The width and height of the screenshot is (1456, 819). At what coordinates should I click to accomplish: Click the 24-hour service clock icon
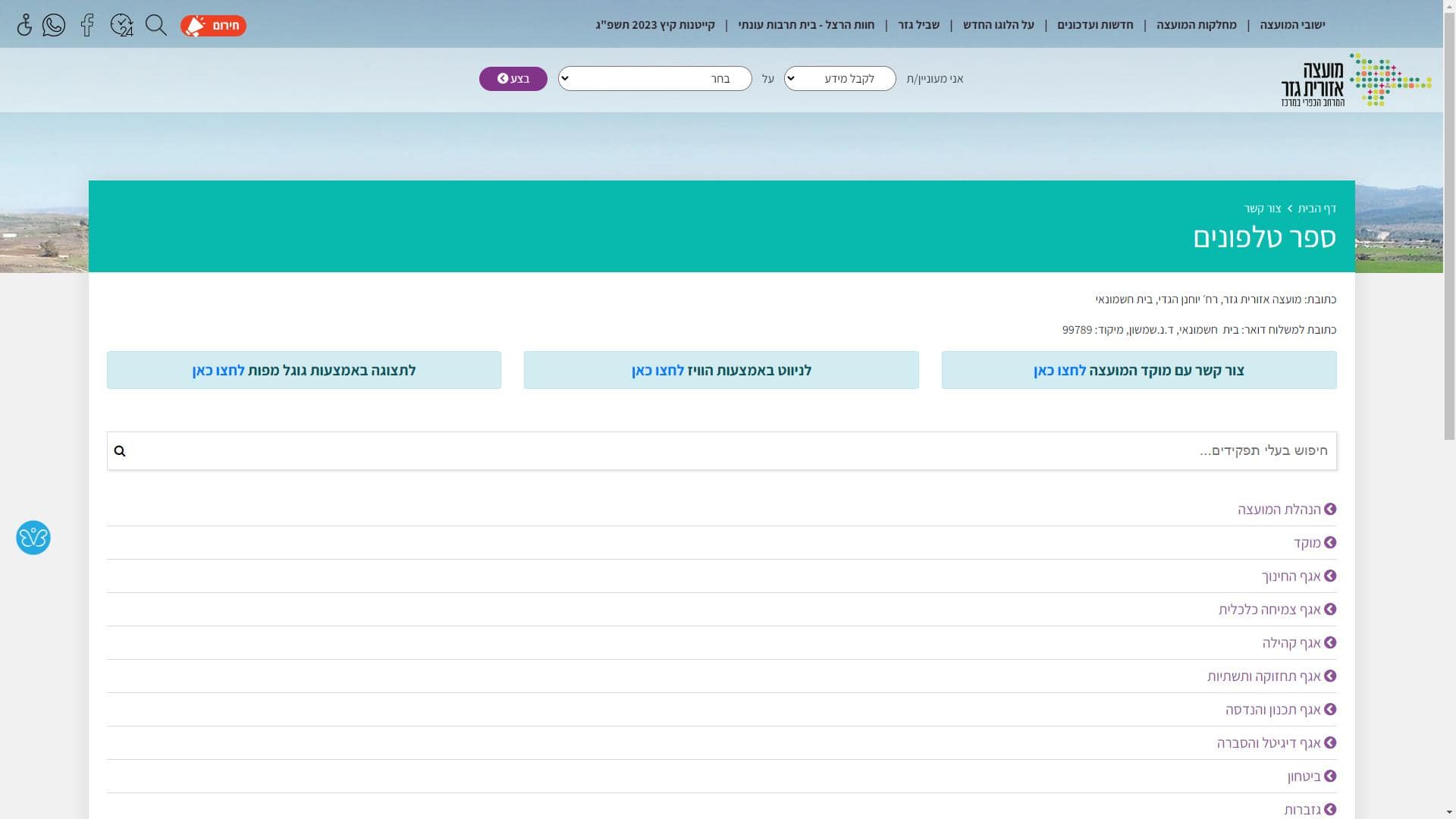(x=121, y=25)
